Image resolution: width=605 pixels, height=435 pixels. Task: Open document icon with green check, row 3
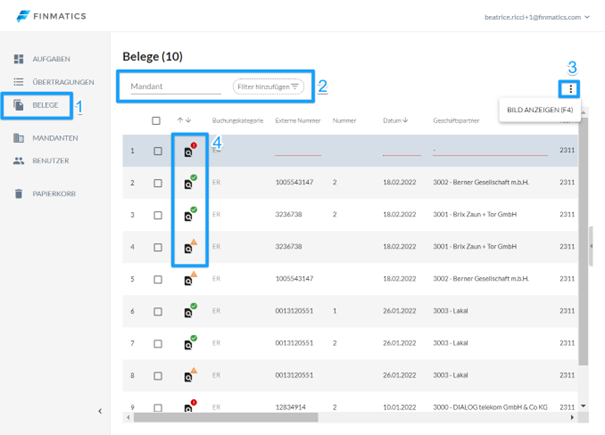point(190,214)
